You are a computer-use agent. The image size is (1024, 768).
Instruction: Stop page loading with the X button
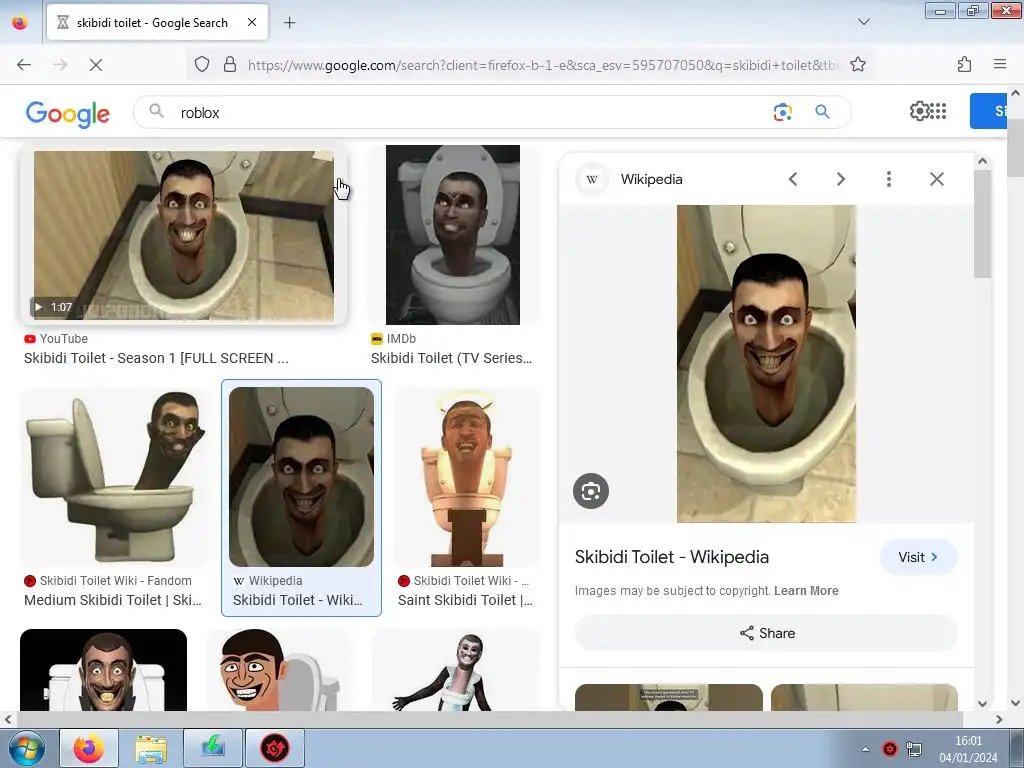pyautogui.click(x=96, y=65)
